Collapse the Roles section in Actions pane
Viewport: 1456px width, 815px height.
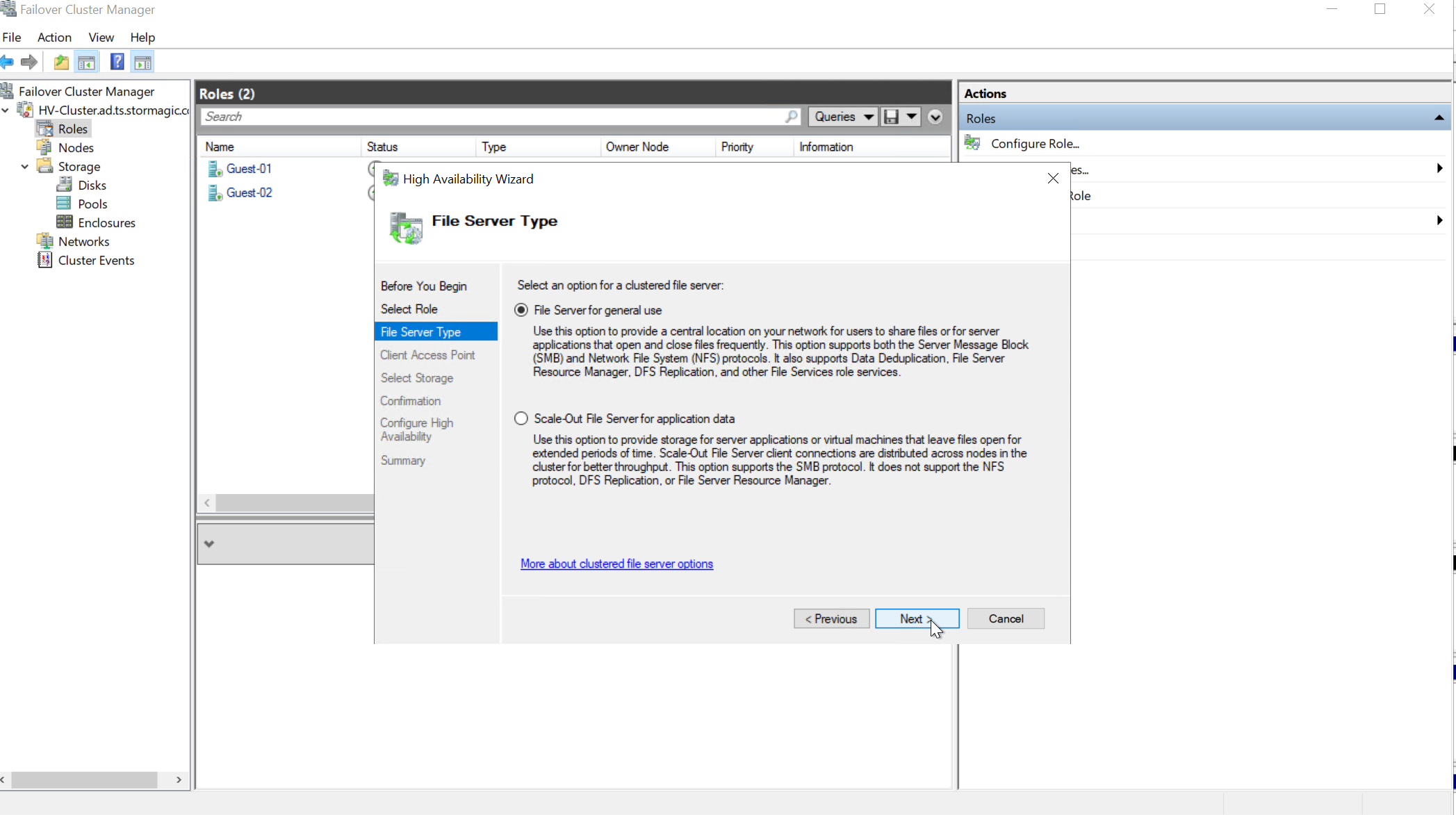(1439, 118)
